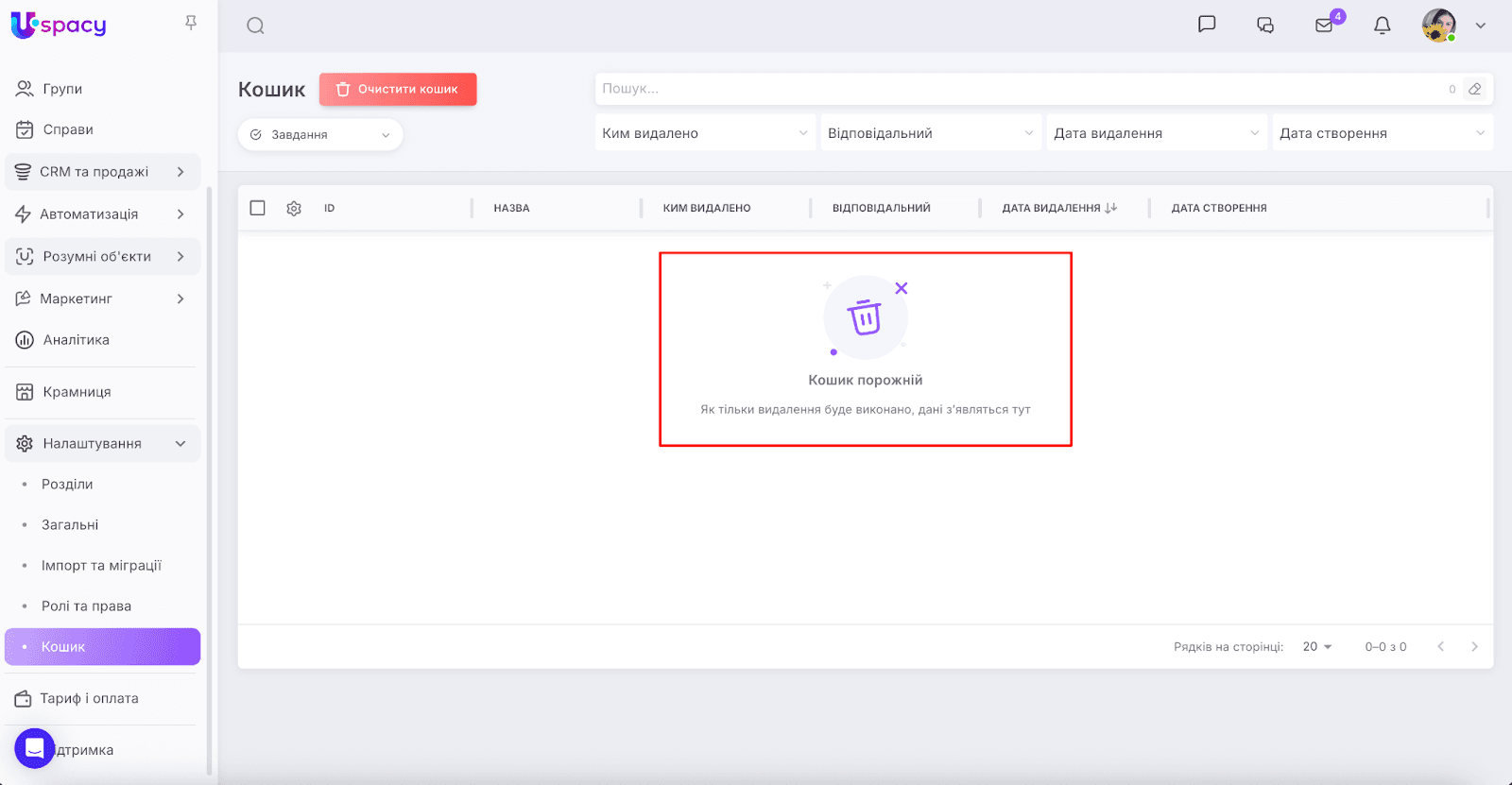Open Тариф і оплата in the sidebar
The height and width of the screenshot is (785, 1512).
coord(102,699)
